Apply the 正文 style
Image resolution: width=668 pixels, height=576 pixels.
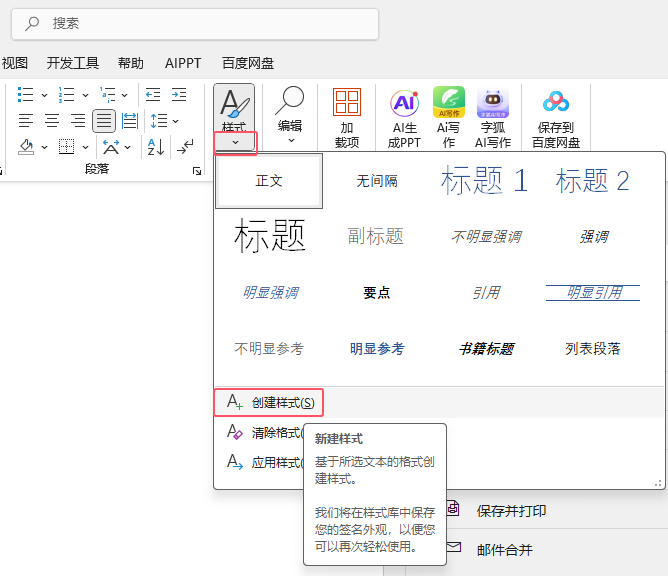click(x=269, y=181)
